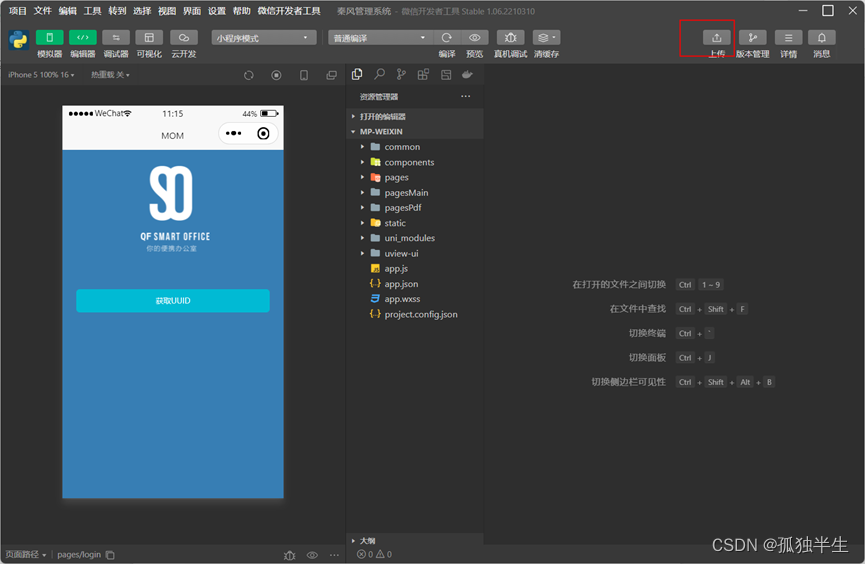865x564 pixels.
Task: Click the errors and warnings counter
Action: coord(374,554)
